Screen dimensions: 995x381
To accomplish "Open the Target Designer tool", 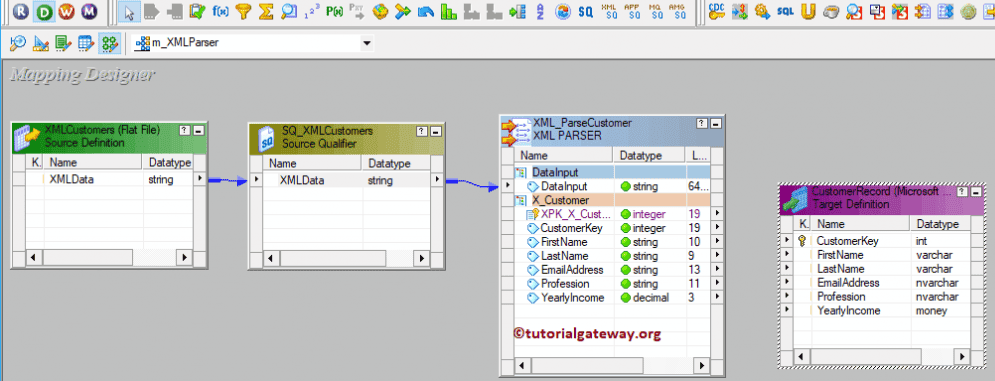I will coord(41,43).
